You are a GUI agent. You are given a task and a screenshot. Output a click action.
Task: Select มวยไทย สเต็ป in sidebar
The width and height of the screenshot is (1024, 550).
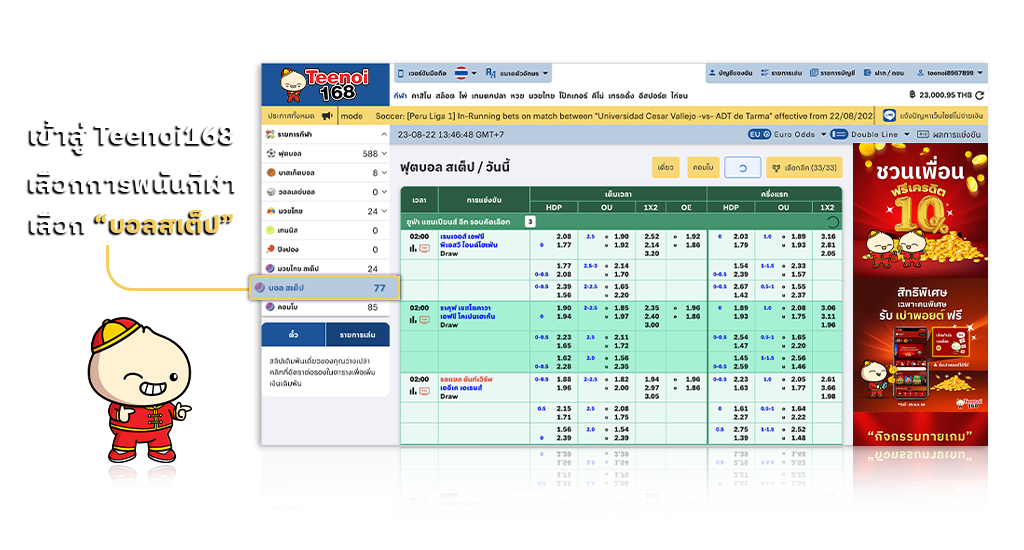(325, 268)
